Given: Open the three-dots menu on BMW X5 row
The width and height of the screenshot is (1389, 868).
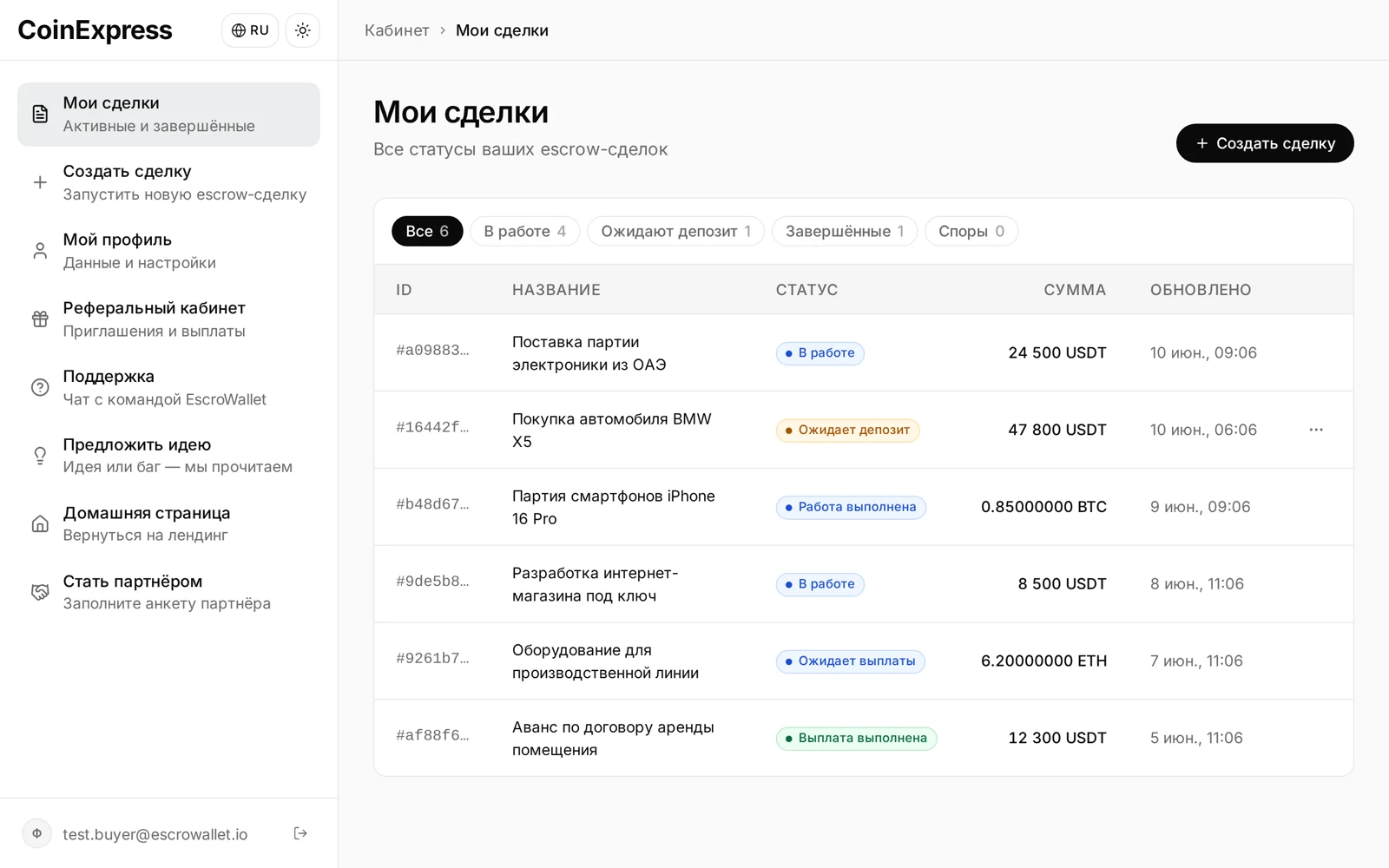Looking at the screenshot, I should pos(1316,430).
